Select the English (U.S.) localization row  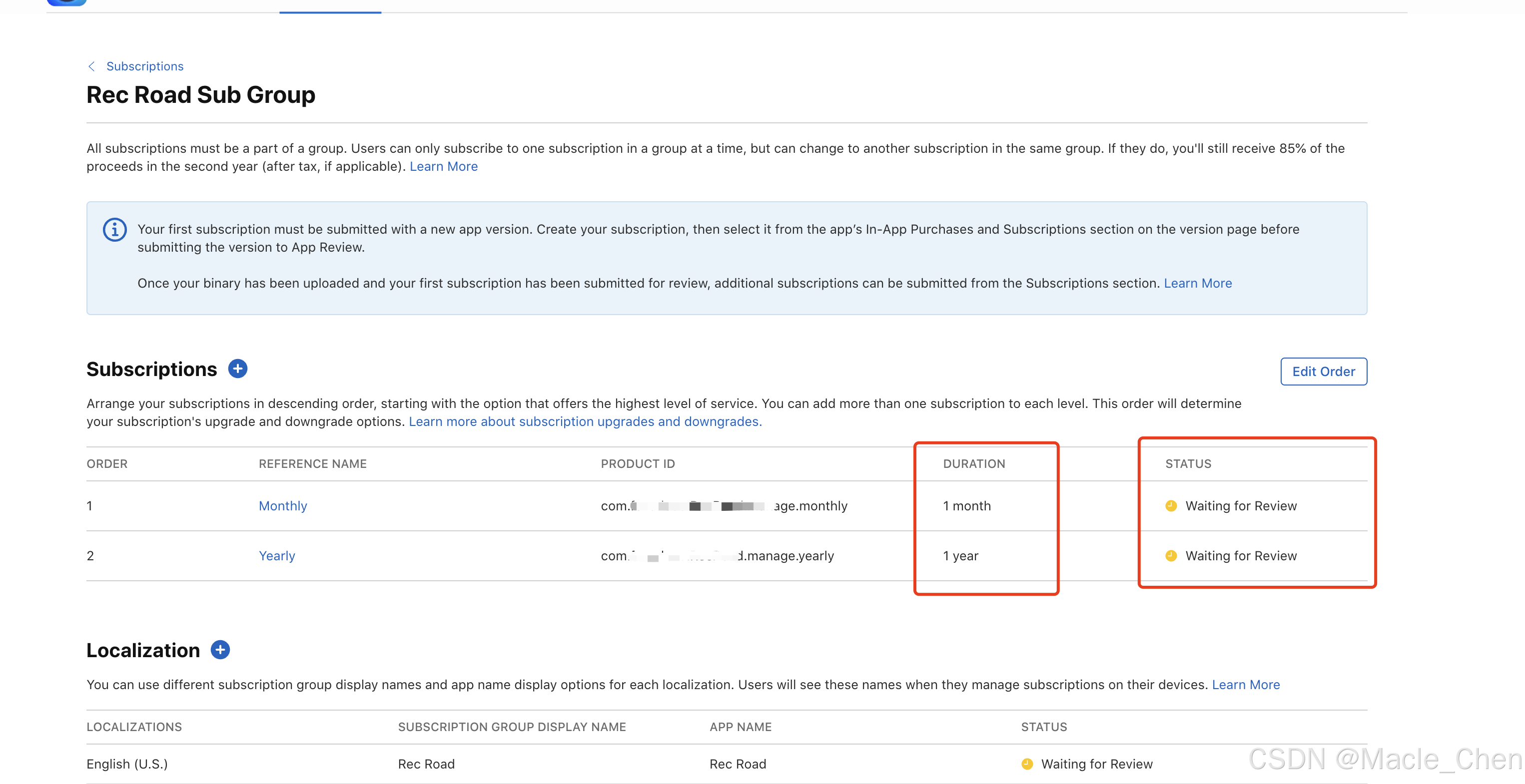(127, 764)
